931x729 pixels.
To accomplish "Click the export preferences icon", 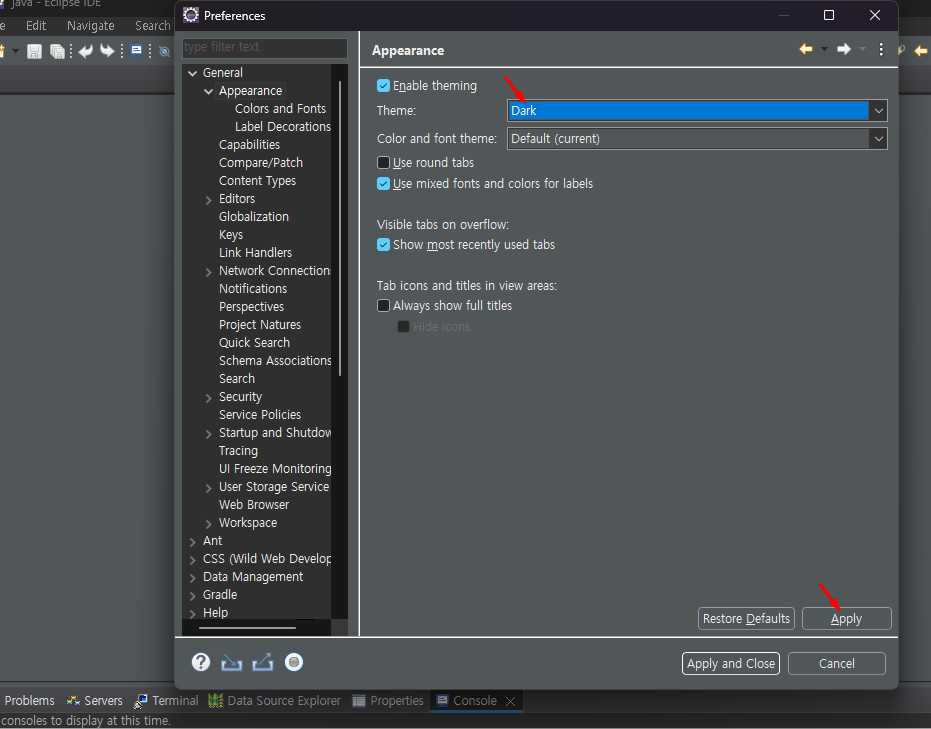I will click(x=262, y=662).
